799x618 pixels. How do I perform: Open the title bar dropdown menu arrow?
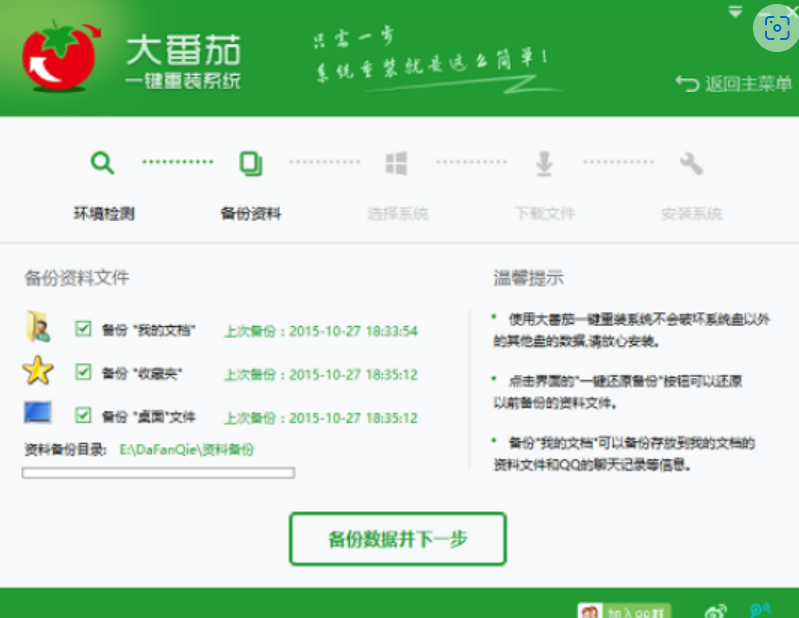click(735, 12)
